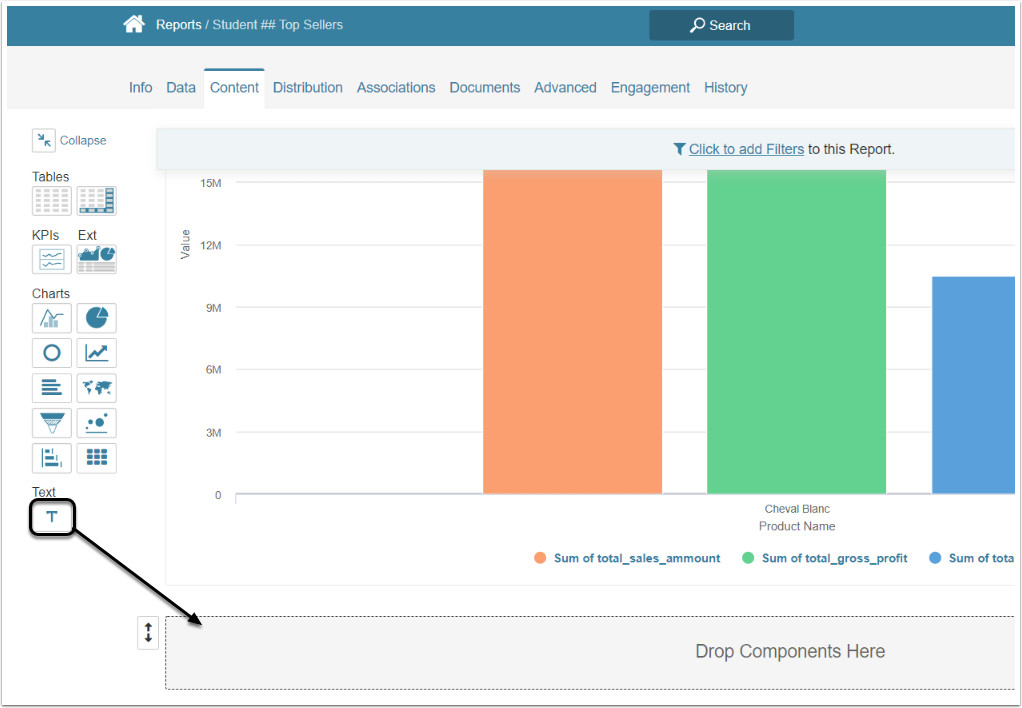1022x708 pixels.
Task: Add a world map chart
Action: pos(96,388)
